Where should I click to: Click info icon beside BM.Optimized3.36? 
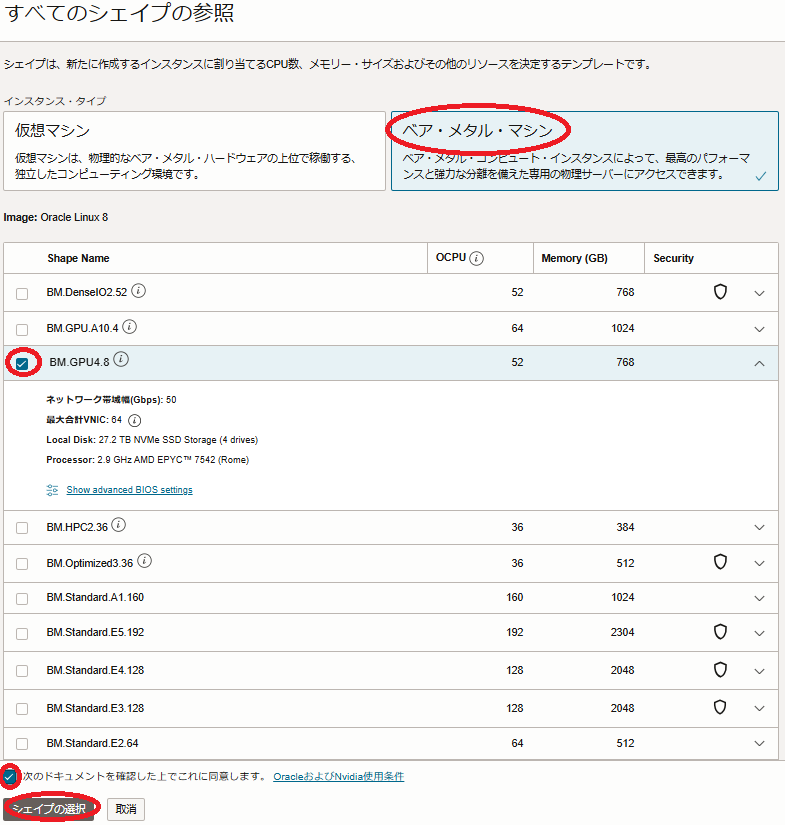tap(146, 561)
